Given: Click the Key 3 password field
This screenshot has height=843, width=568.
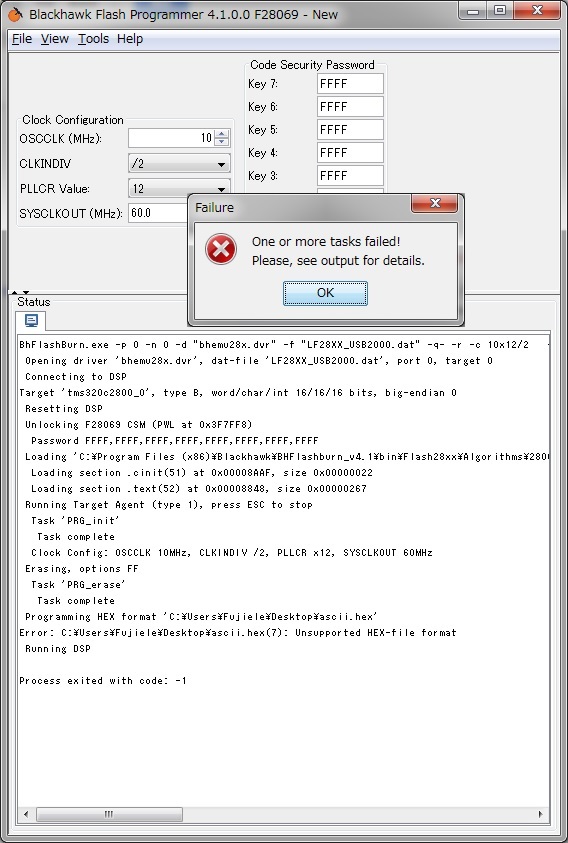Looking at the screenshot, I should click(350, 176).
